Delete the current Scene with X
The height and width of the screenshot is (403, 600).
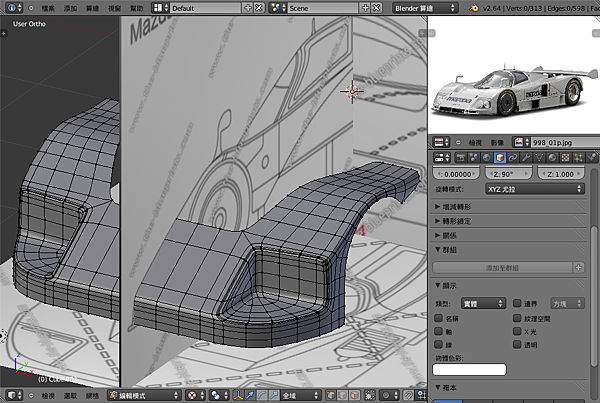(377, 8)
